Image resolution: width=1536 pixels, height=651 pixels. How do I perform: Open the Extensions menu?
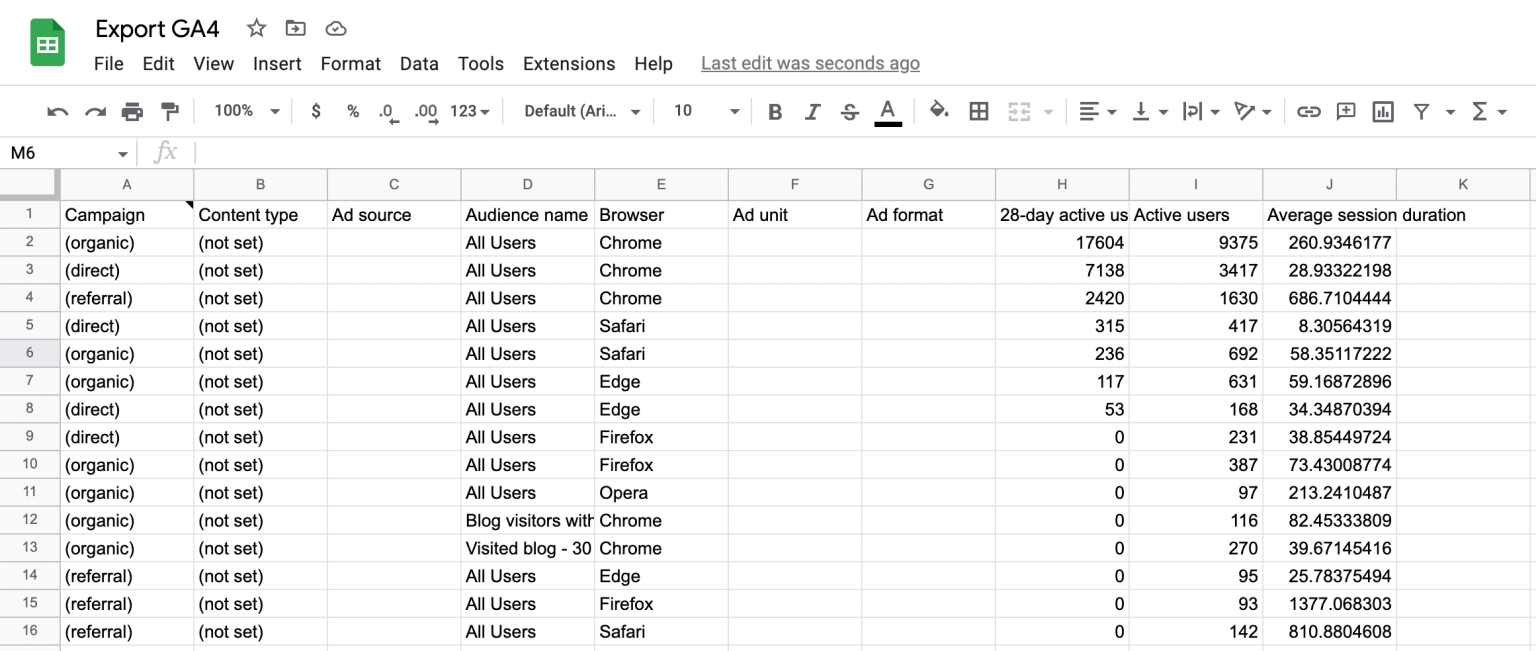[x=569, y=63]
